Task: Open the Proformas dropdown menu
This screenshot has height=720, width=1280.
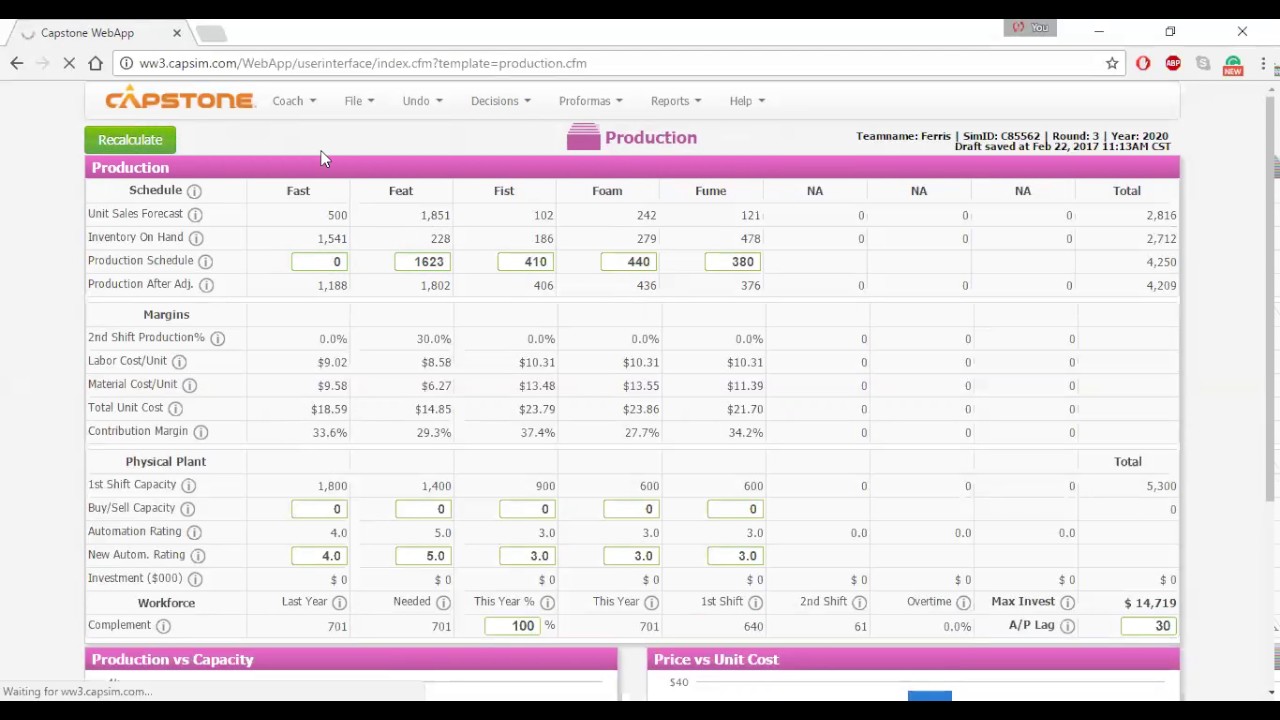Action: [590, 101]
